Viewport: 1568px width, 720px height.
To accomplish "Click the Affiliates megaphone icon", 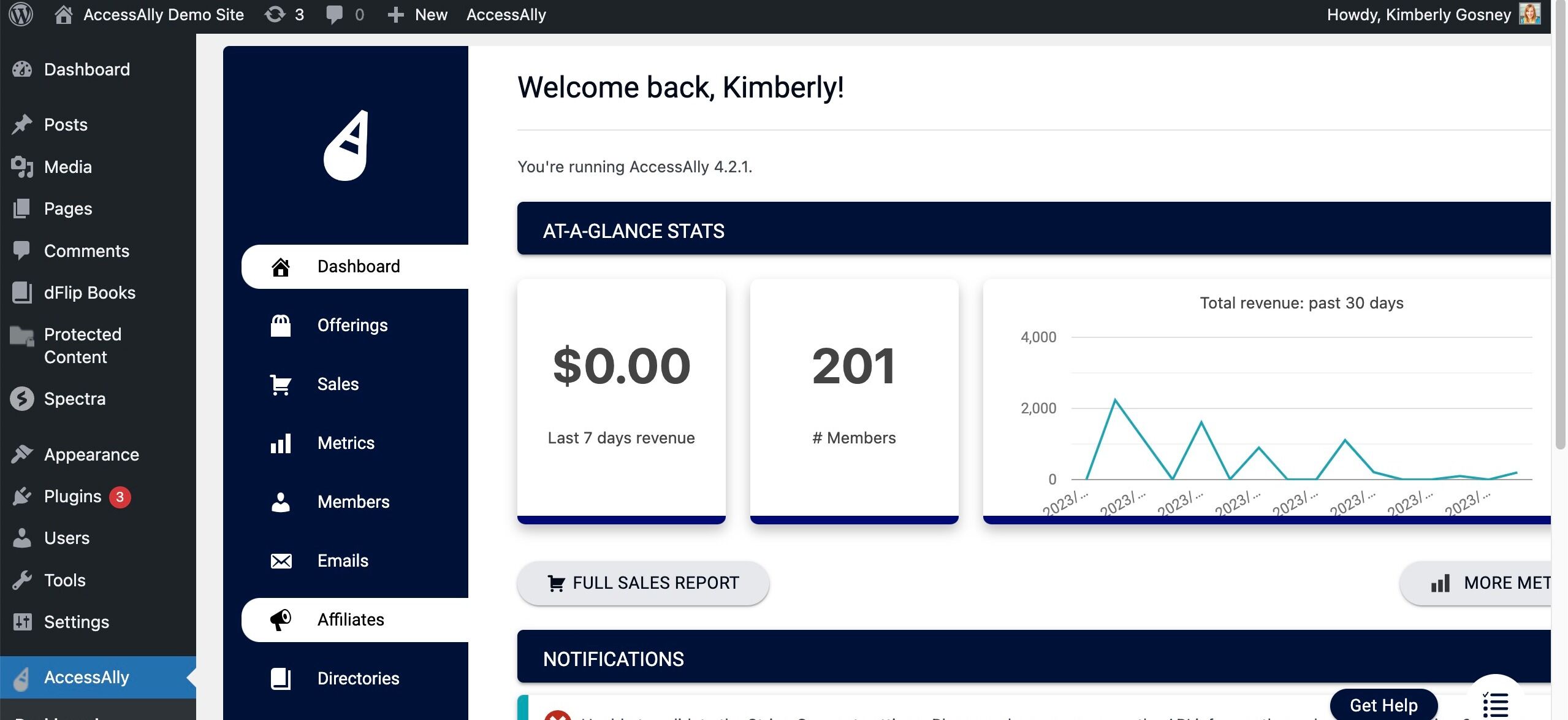I will coord(281,620).
